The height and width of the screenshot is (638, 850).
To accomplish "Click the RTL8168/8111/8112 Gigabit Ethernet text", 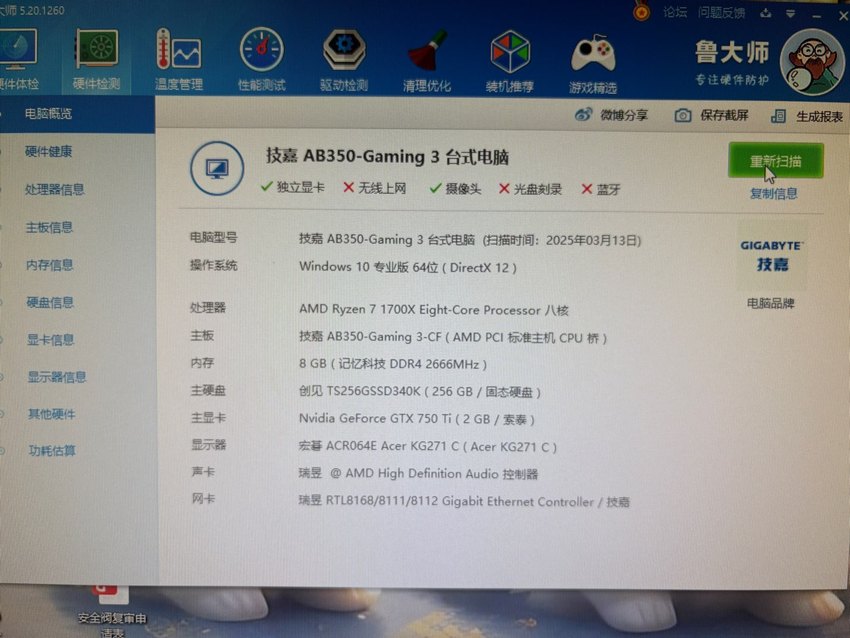I will 465,501.
